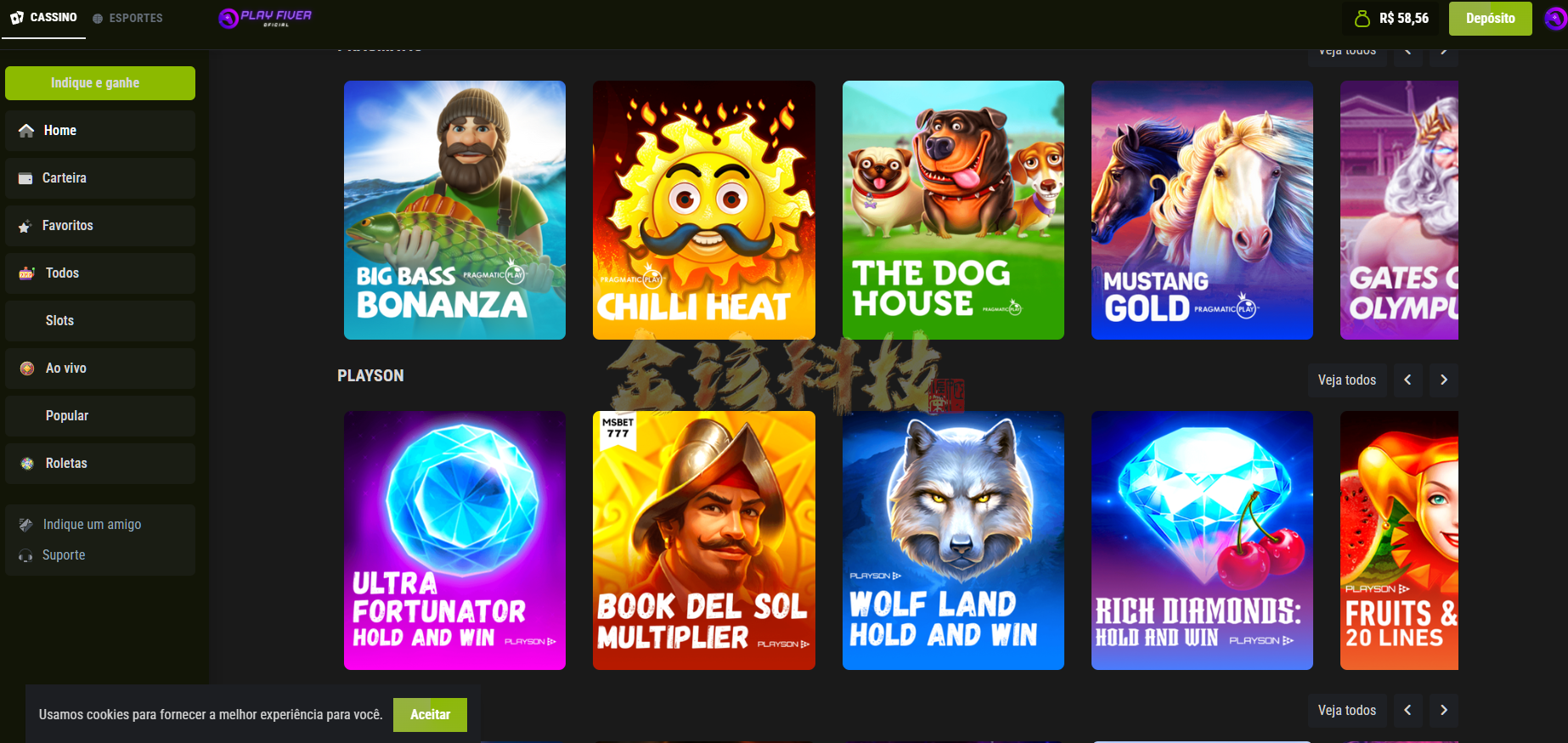Click the Play Fiver logo in header
1568x743 pixels.
pyautogui.click(x=265, y=18)
